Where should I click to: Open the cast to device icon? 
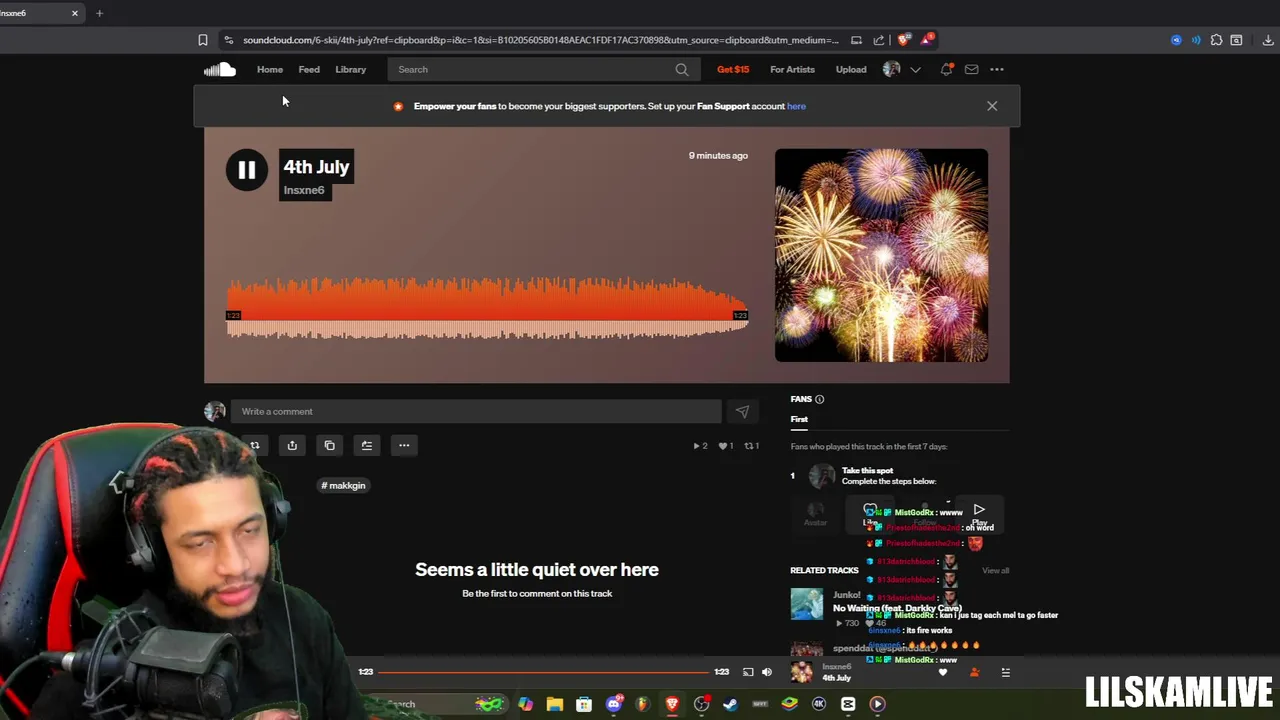coord(748,672)
